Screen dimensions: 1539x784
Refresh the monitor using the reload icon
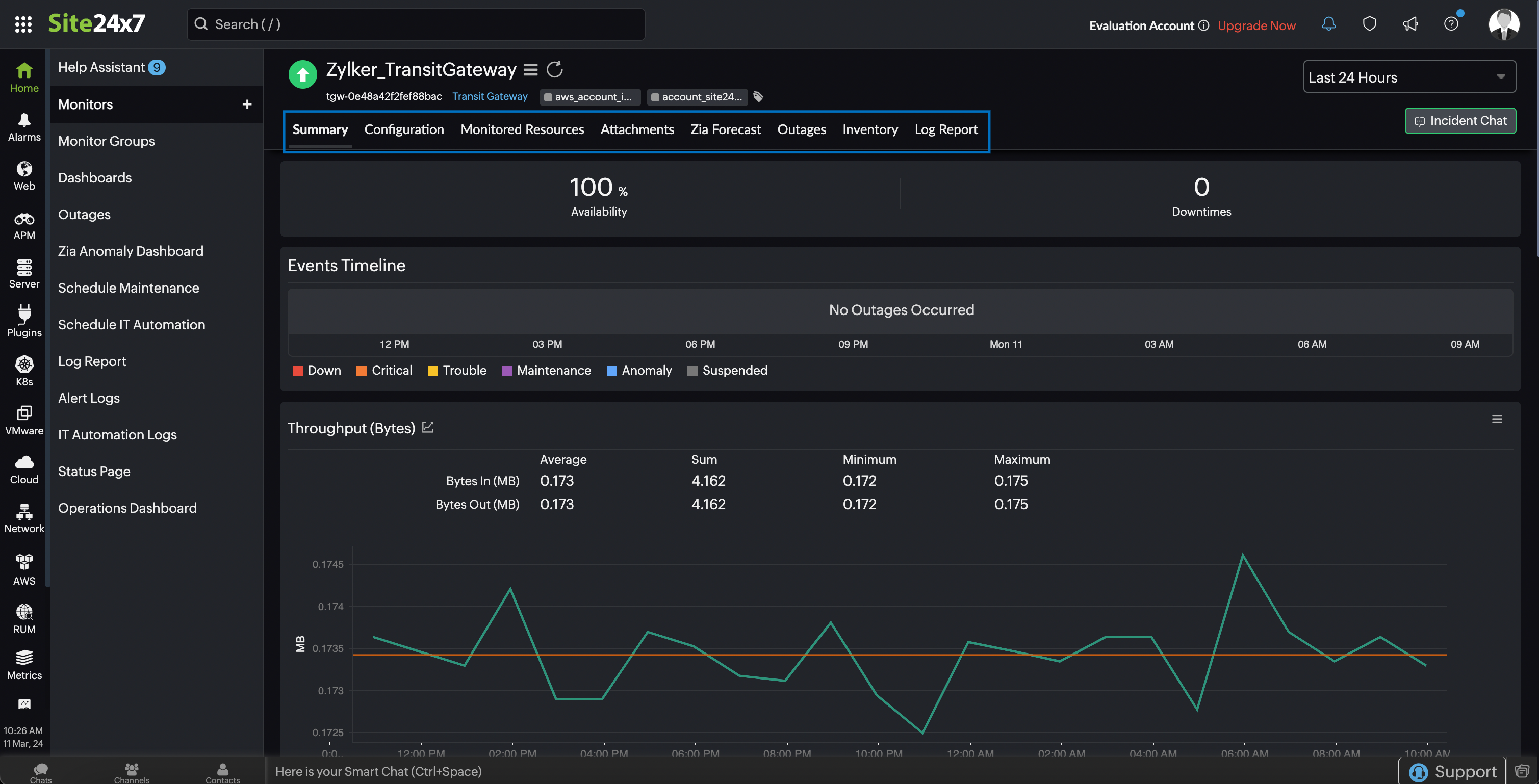[x=554, y=70]
